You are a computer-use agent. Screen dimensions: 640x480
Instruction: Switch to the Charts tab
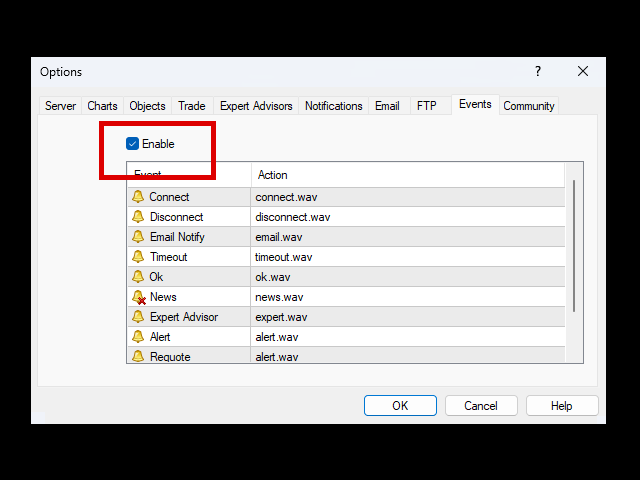102,106
